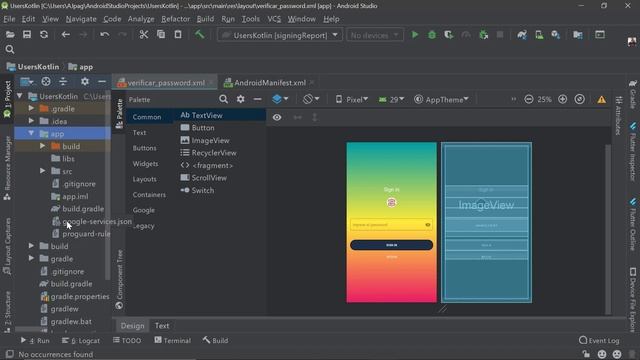The width and height of the screenshot is (640, 360).
Task: Click the Attach debugger icon
Action: tap(483, 35)
